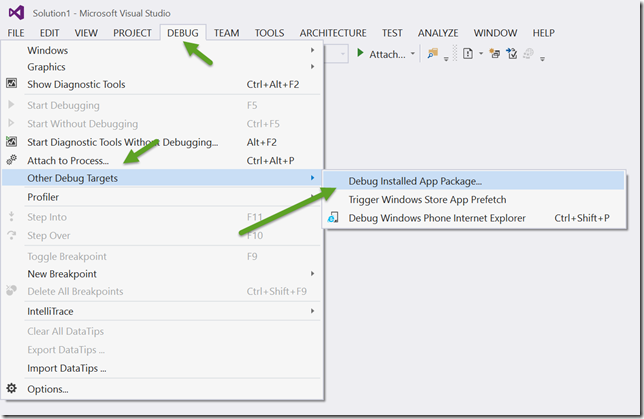Click the Visual Studio logo icon
Image resolution: width=644 pixels, height=419 pixels.
[x=16, y=13]
